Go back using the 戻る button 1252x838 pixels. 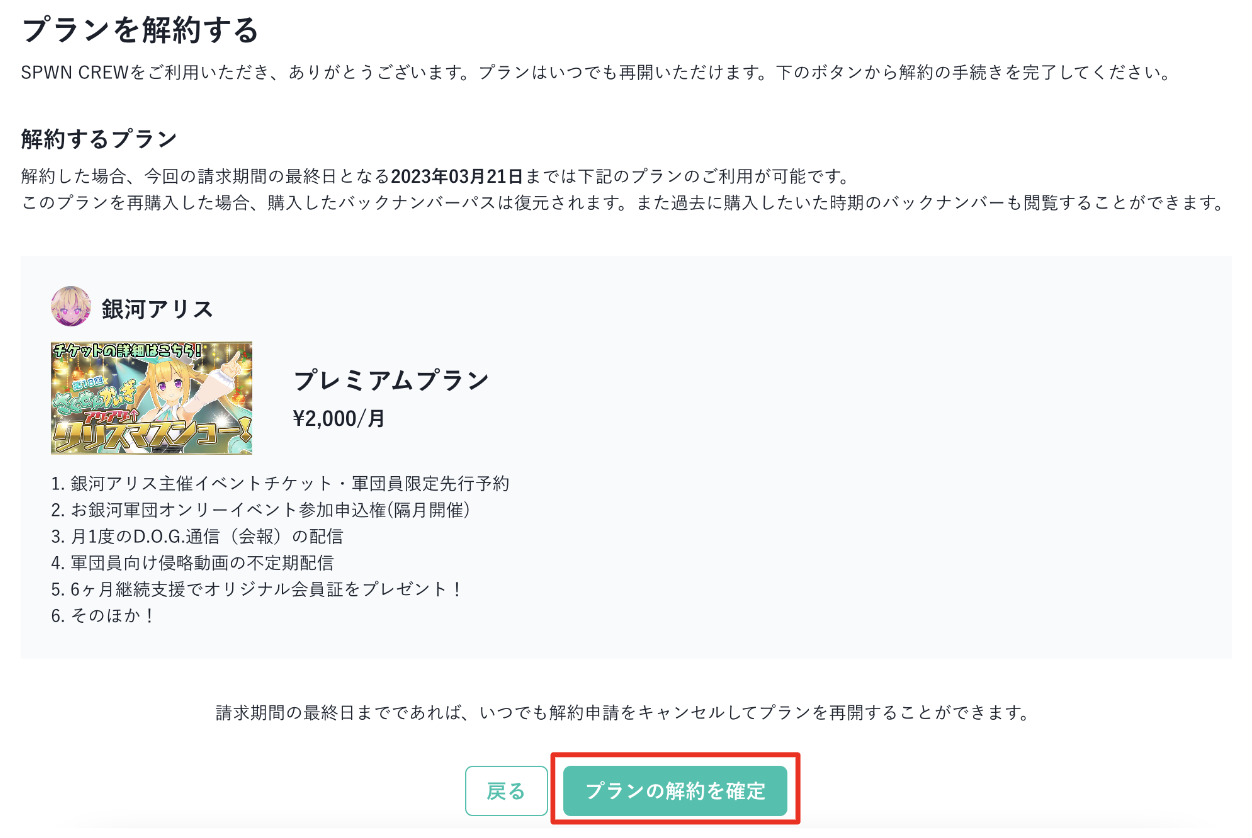pos(506,791)
